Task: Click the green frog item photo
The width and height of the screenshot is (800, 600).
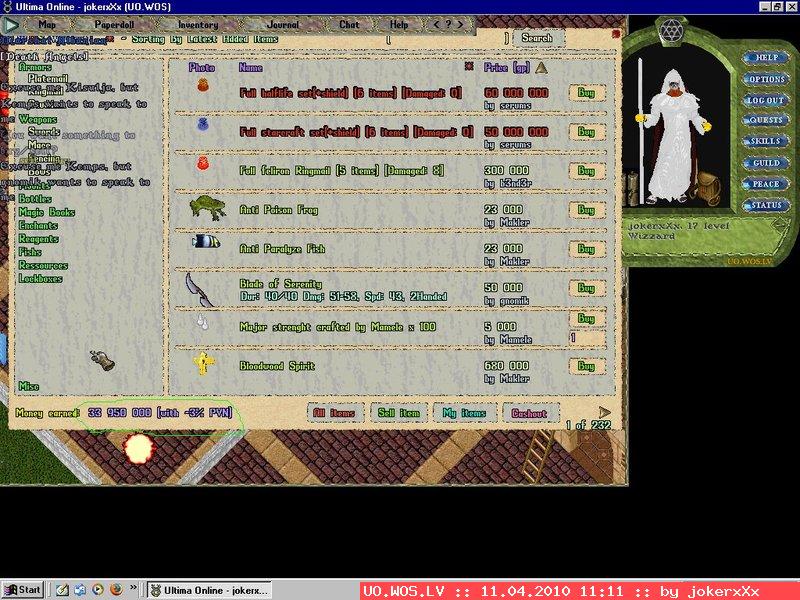Action: pos(208,207)
